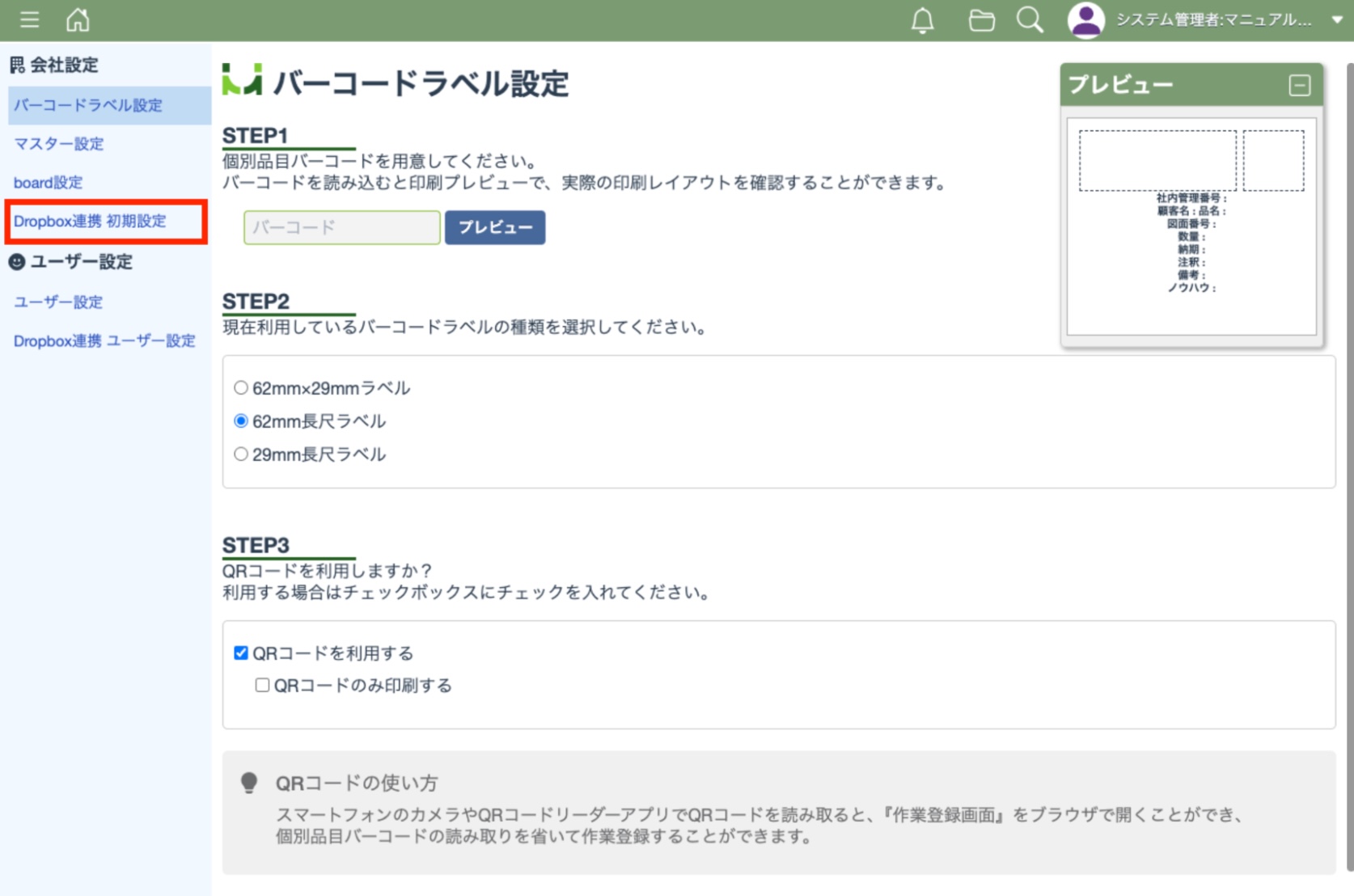Open notifications bell icon
The height and width of the screenshot is (896, 1354).
tap(922, 20)
